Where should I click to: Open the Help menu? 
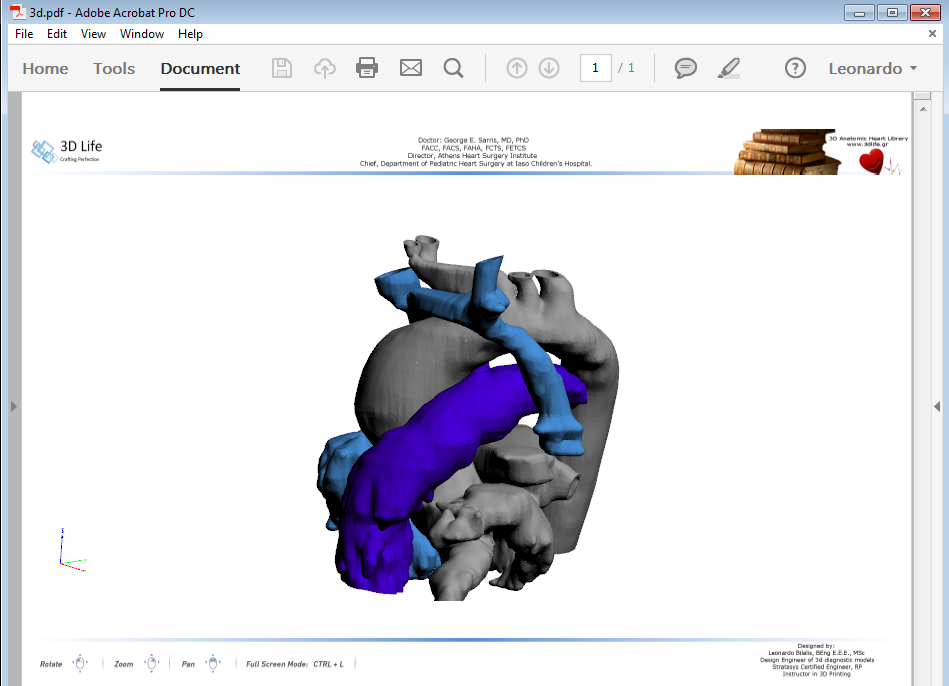coord(190,34)
